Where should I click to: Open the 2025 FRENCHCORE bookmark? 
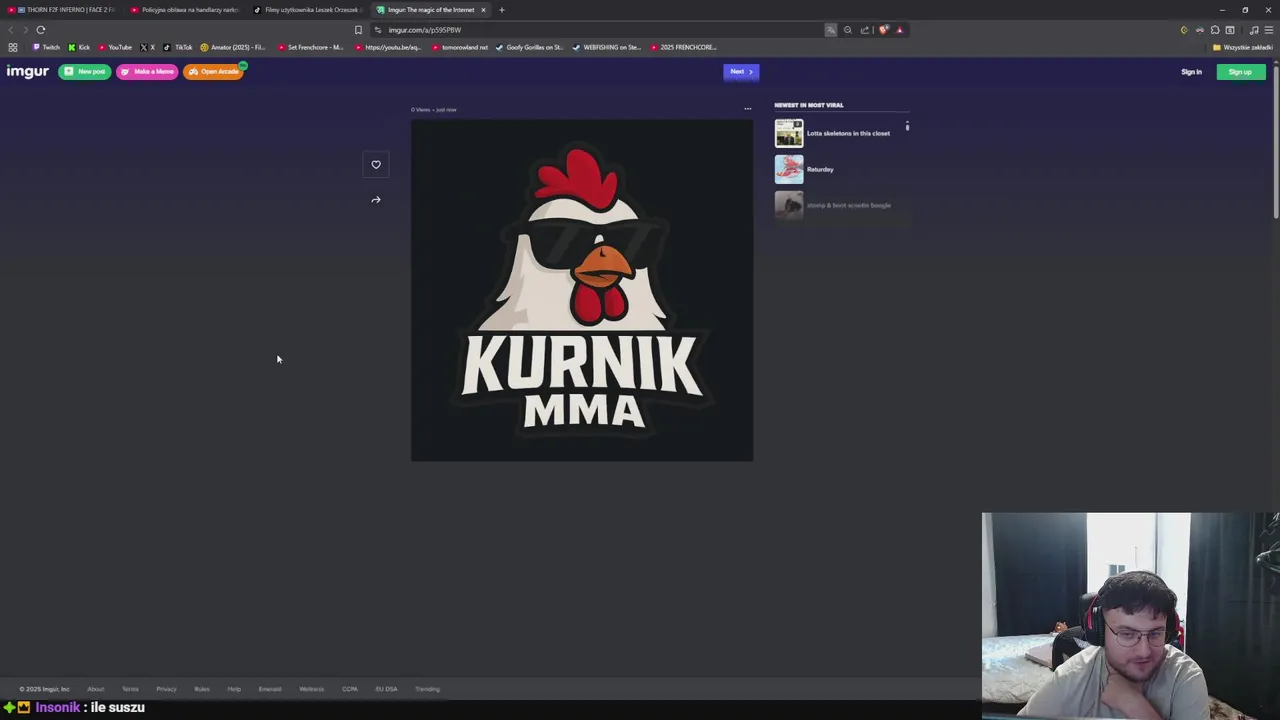click(683, 47)
